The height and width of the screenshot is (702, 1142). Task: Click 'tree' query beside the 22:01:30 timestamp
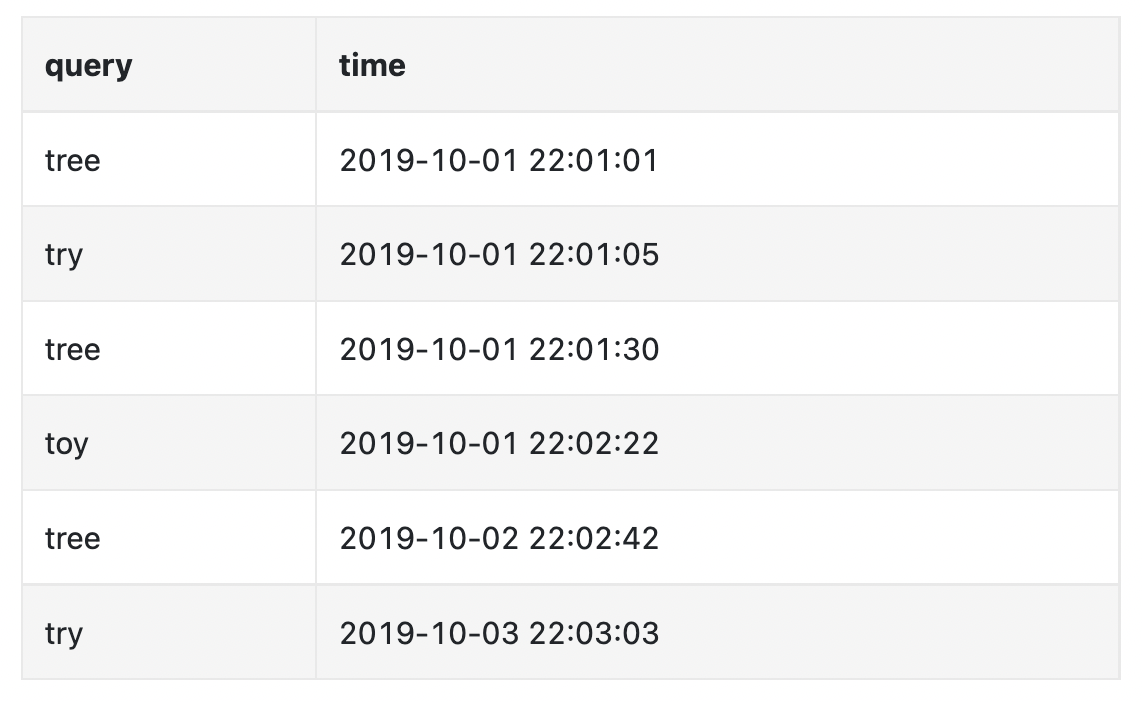[x=73, y=349]
